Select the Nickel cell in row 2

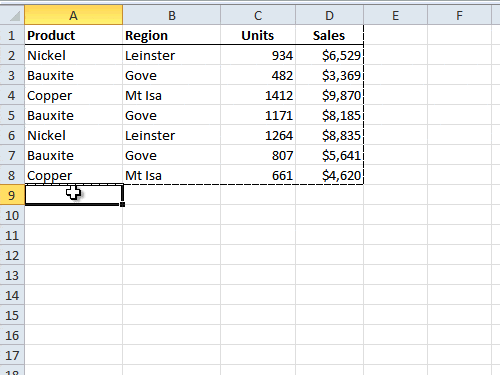point(73,55)
